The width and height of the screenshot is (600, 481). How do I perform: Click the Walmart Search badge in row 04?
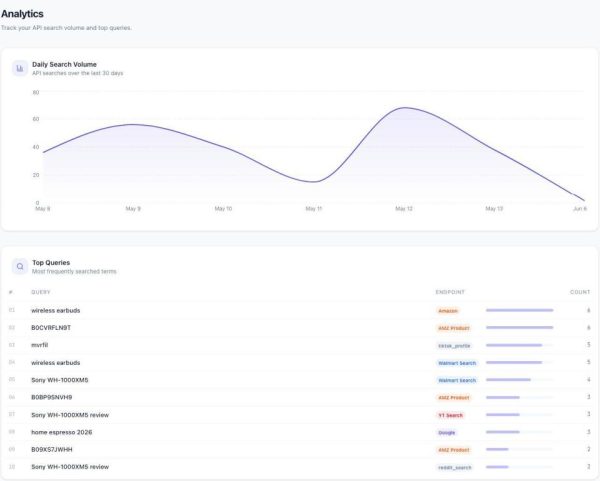(457, 363)
